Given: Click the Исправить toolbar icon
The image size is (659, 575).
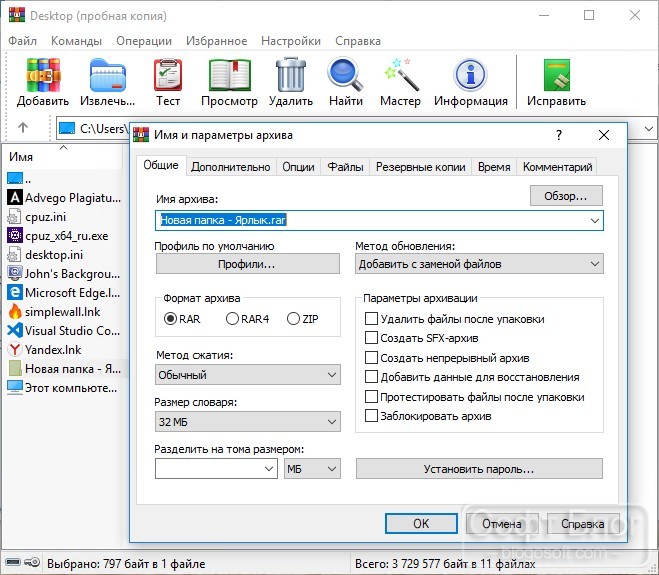Looking at the screenshot, I should point(556,76).
